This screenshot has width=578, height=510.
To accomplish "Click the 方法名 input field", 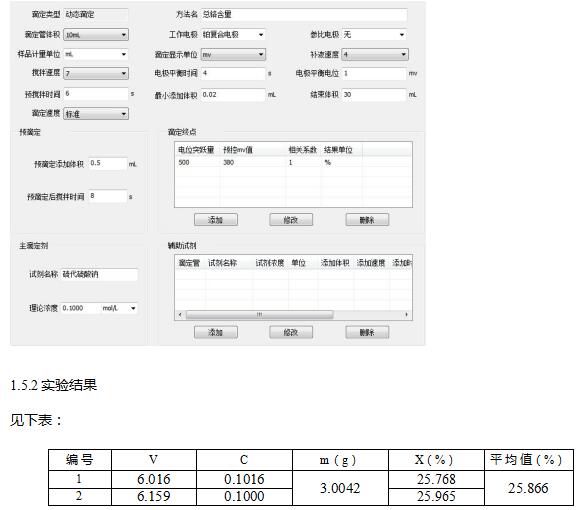I will (x=304, y=14).
